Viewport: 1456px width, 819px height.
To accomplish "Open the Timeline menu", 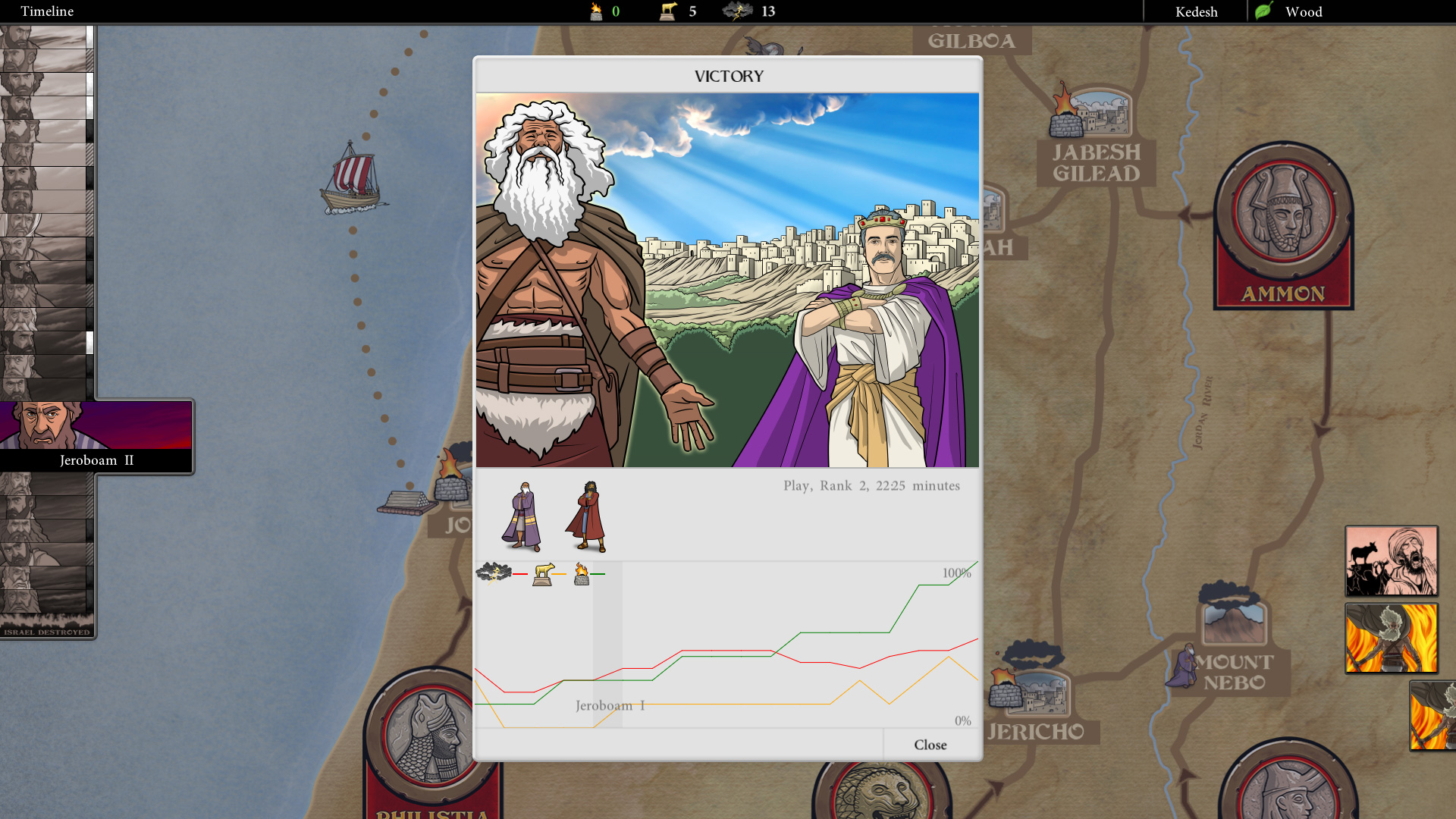I will (x=45, y=11).
